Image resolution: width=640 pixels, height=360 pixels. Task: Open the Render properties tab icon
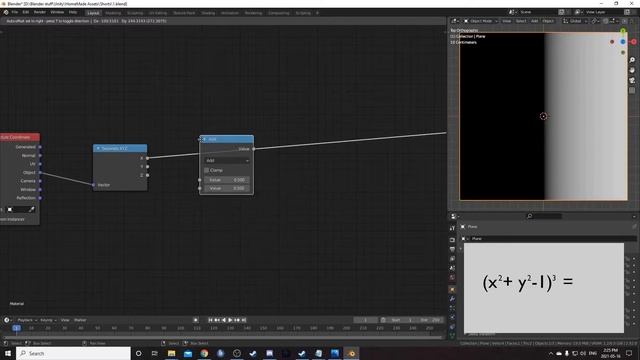tap(452, 240)
